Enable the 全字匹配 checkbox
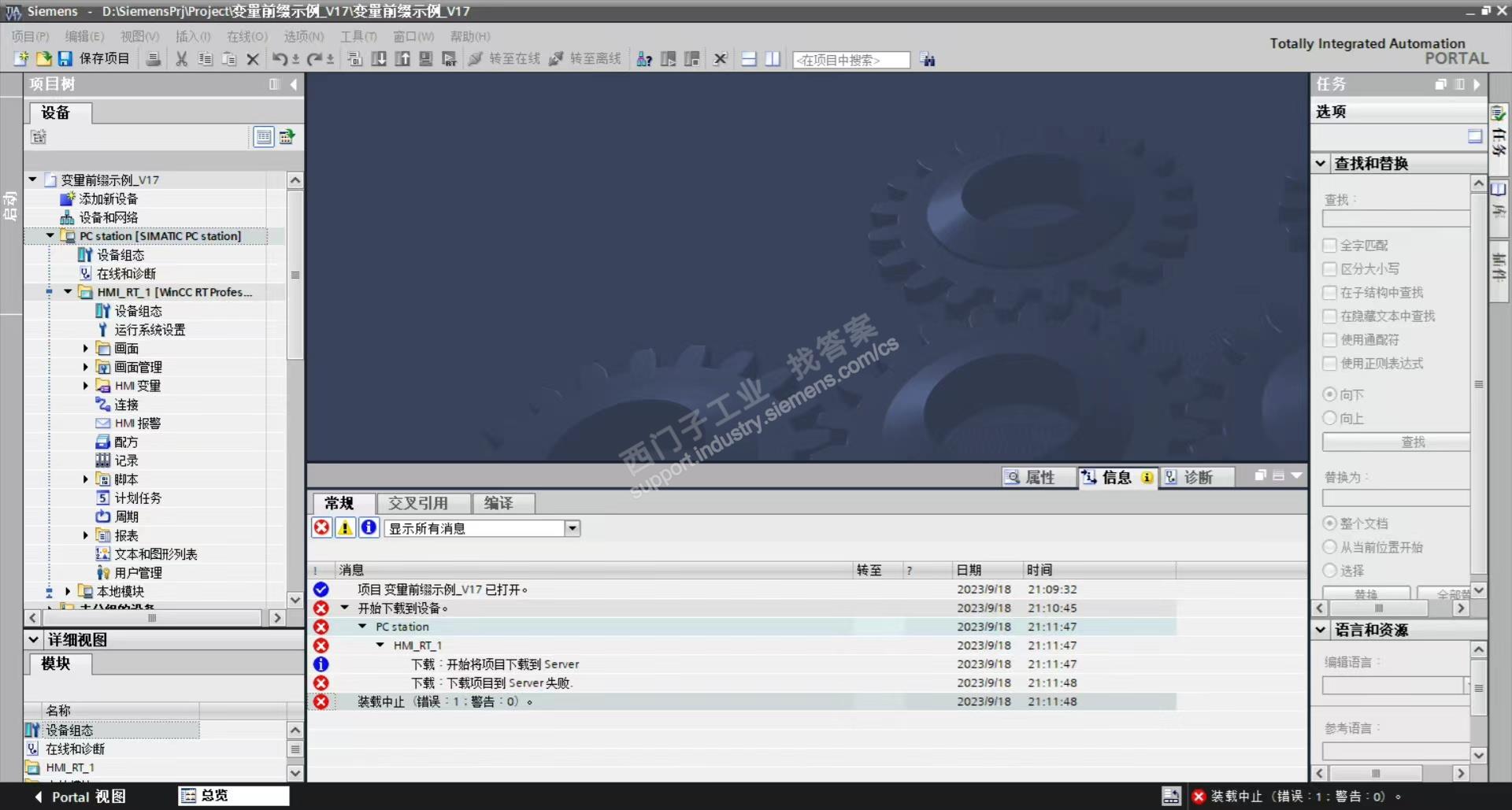The height and width of the screenshot is (810, 1512). tap(1330, 246)
